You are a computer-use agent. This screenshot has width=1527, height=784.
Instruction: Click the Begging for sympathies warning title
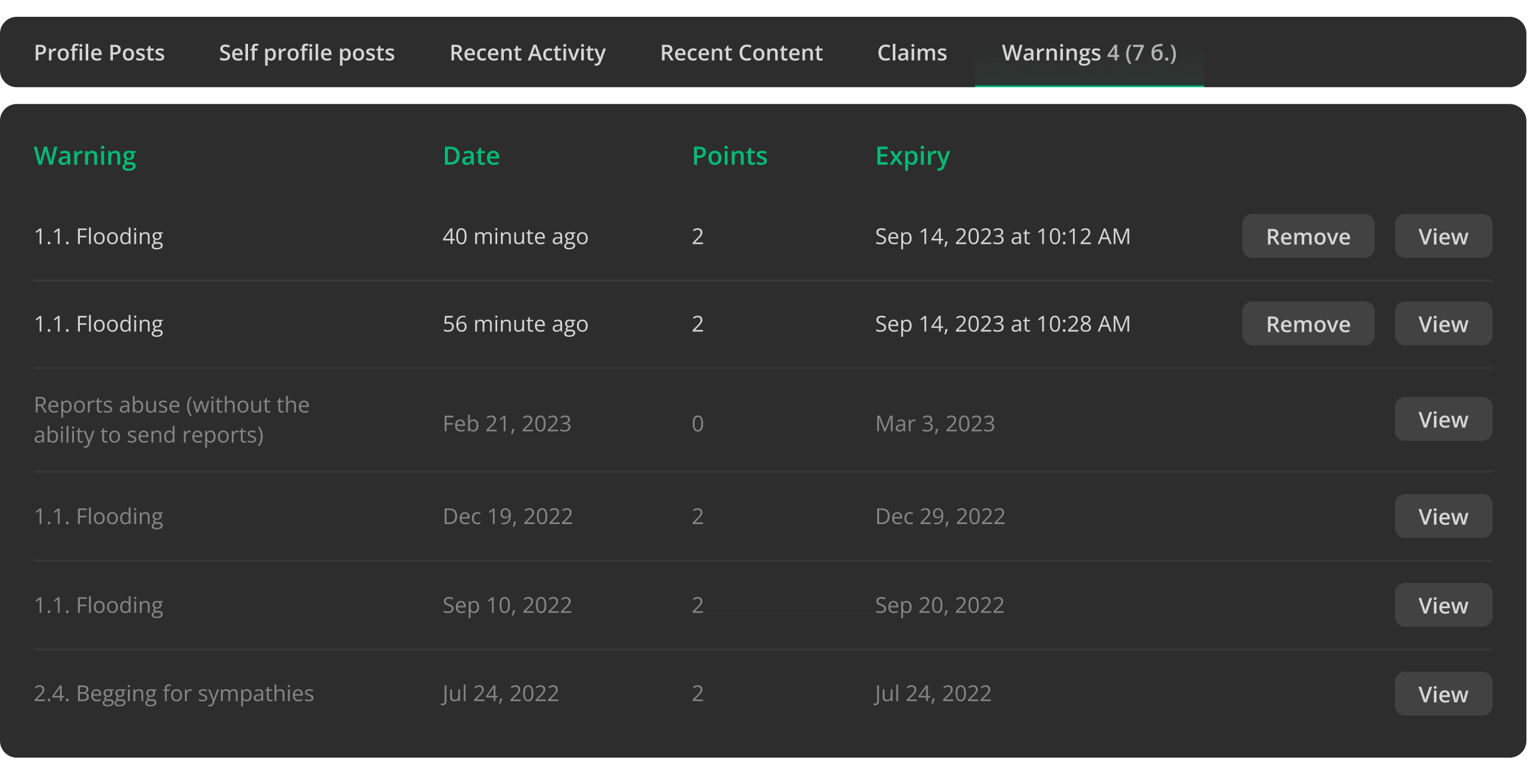coord(174,694)
